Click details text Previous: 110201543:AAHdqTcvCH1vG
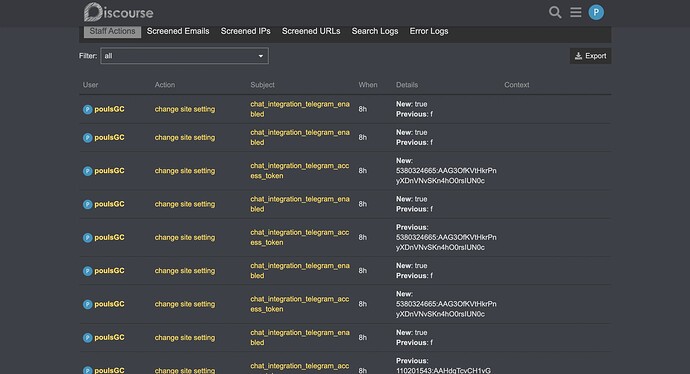 [443, 366]
